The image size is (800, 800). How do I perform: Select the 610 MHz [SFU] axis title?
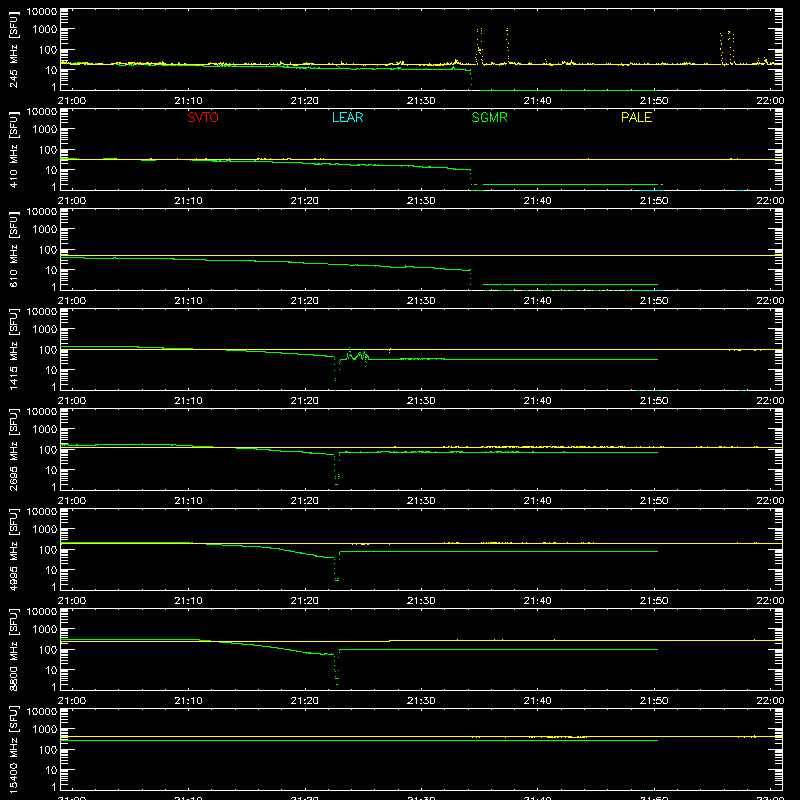(x=14, y=249)
